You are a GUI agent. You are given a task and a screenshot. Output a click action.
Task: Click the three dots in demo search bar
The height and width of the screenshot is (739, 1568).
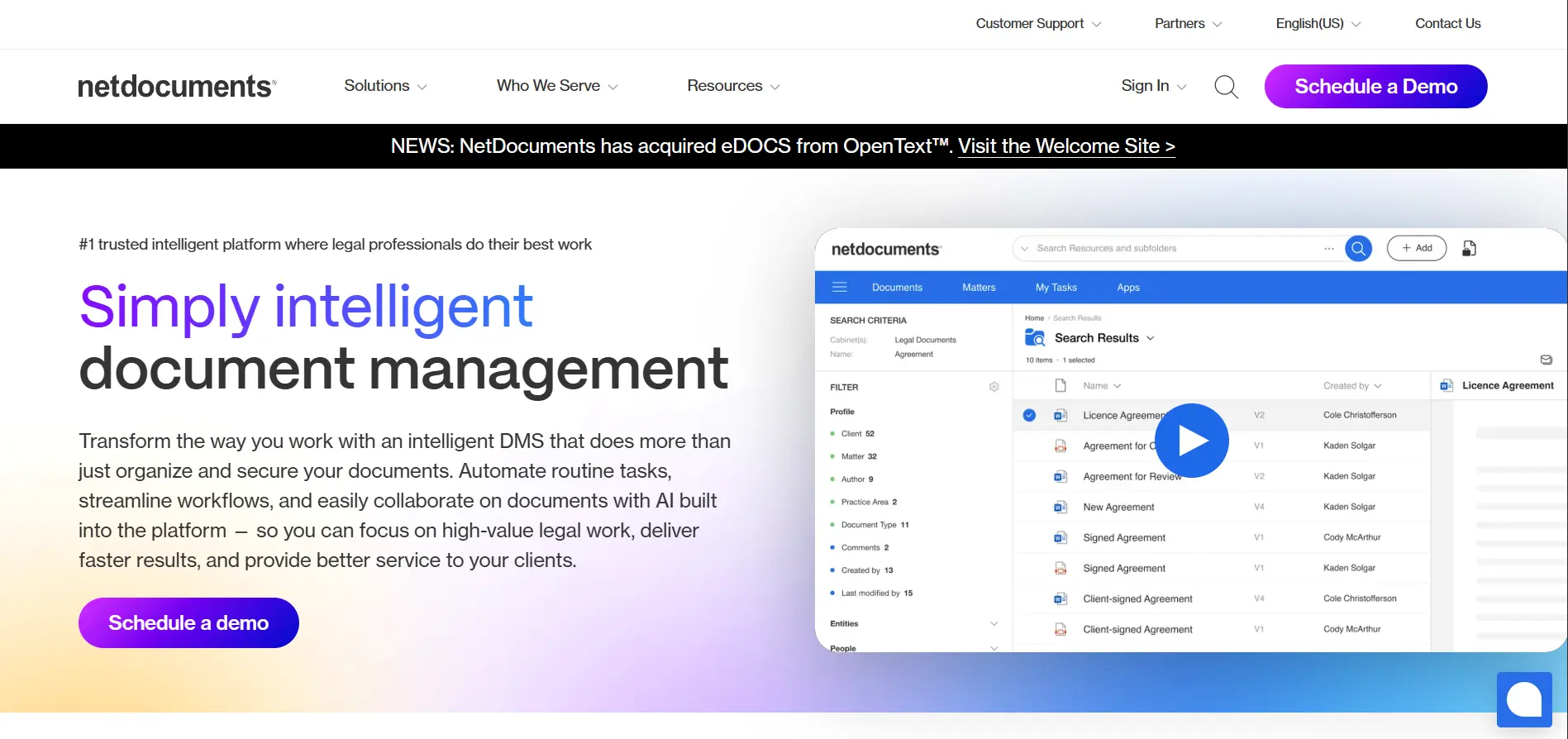1329,248
